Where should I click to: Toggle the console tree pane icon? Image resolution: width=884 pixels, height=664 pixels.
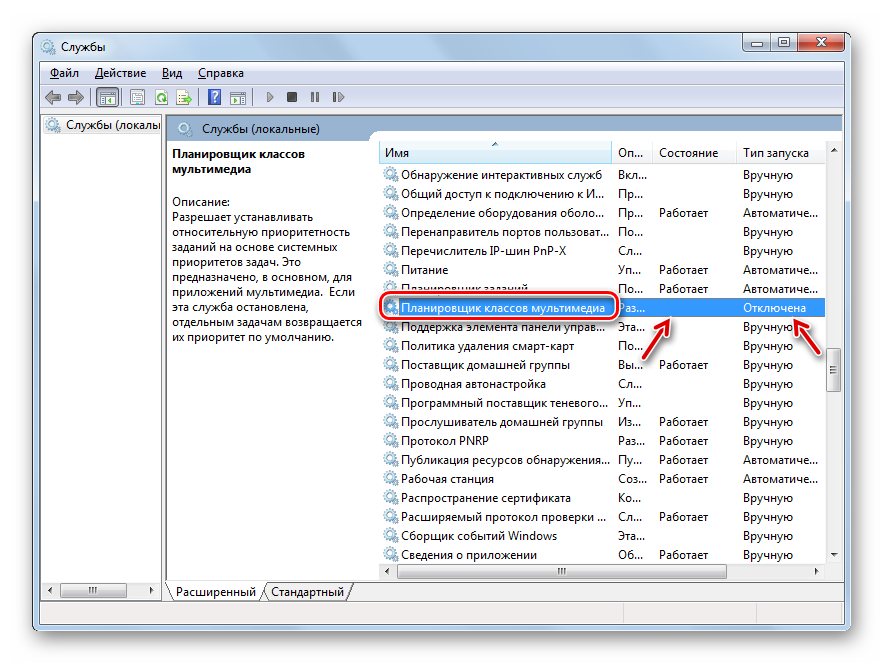tap(107, 98)
